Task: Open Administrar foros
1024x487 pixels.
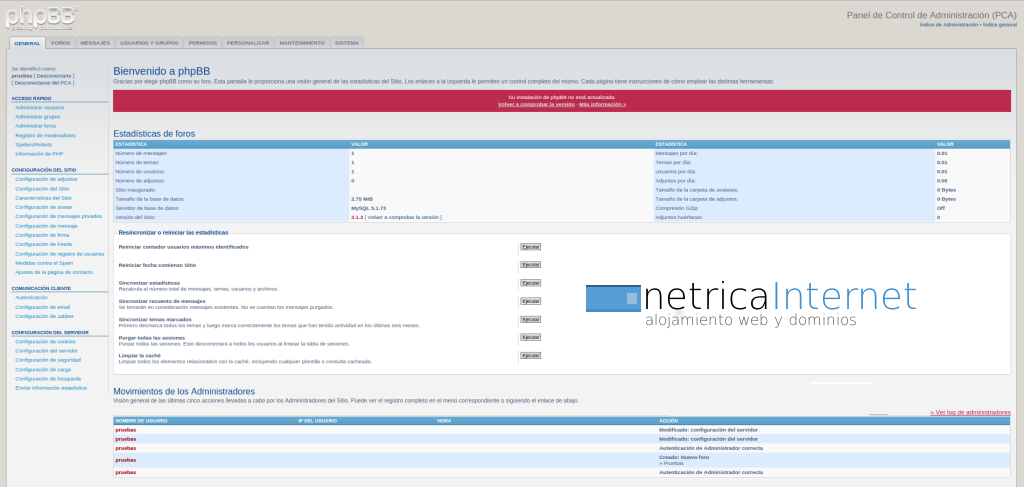Action: pos(36,126)
